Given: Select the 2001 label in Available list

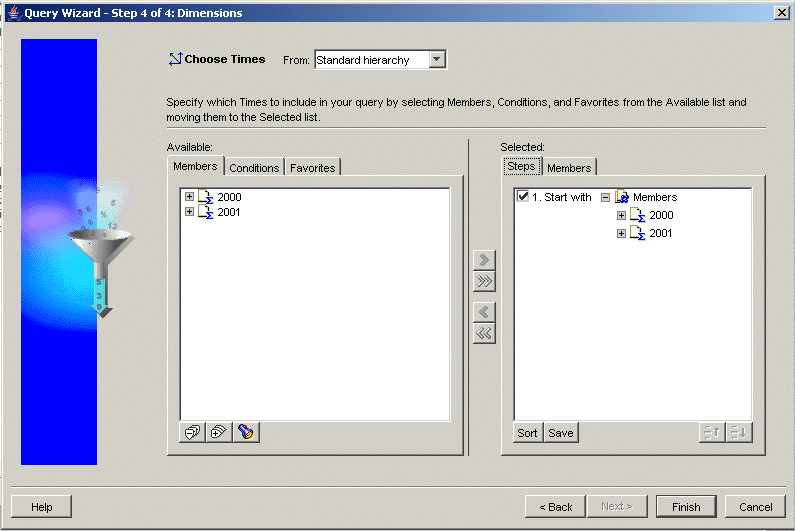Looking at the screenshot, I should pyautogui.click(x=229, y=212).
